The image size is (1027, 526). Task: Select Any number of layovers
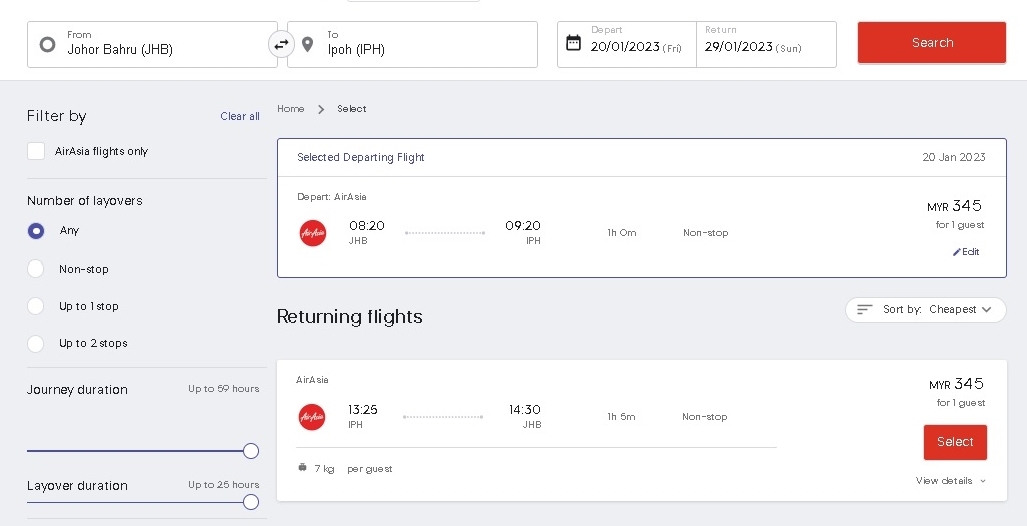click(36, 231)
